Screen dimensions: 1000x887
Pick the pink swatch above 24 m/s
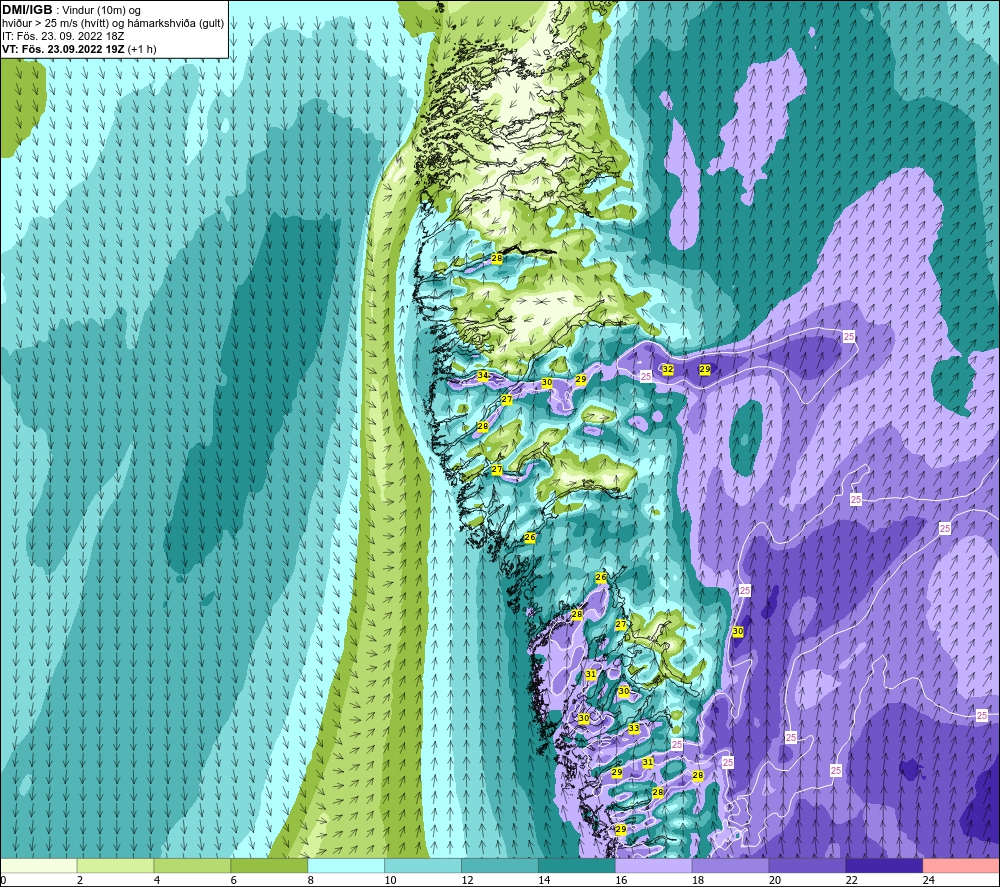click(961, 865)
